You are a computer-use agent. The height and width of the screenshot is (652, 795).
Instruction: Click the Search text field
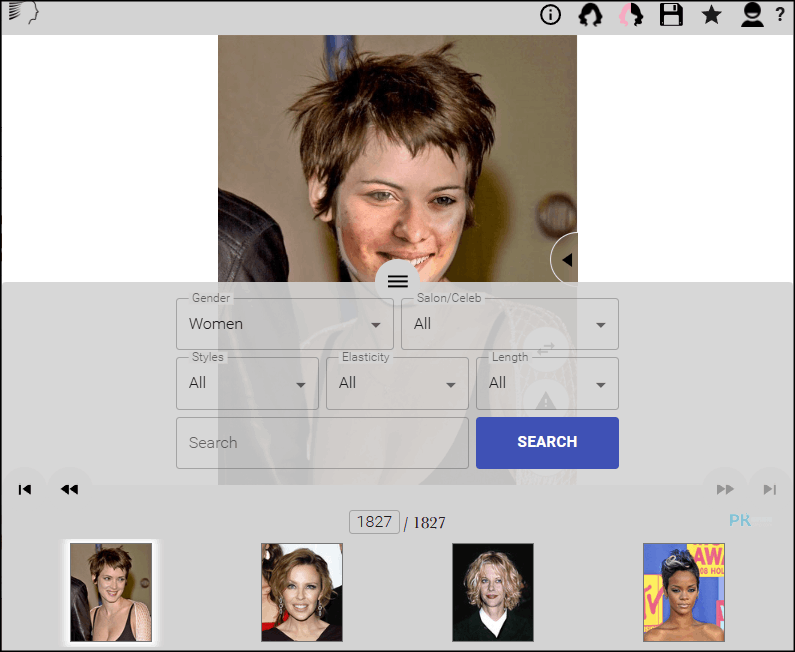(x=322, y=443)
